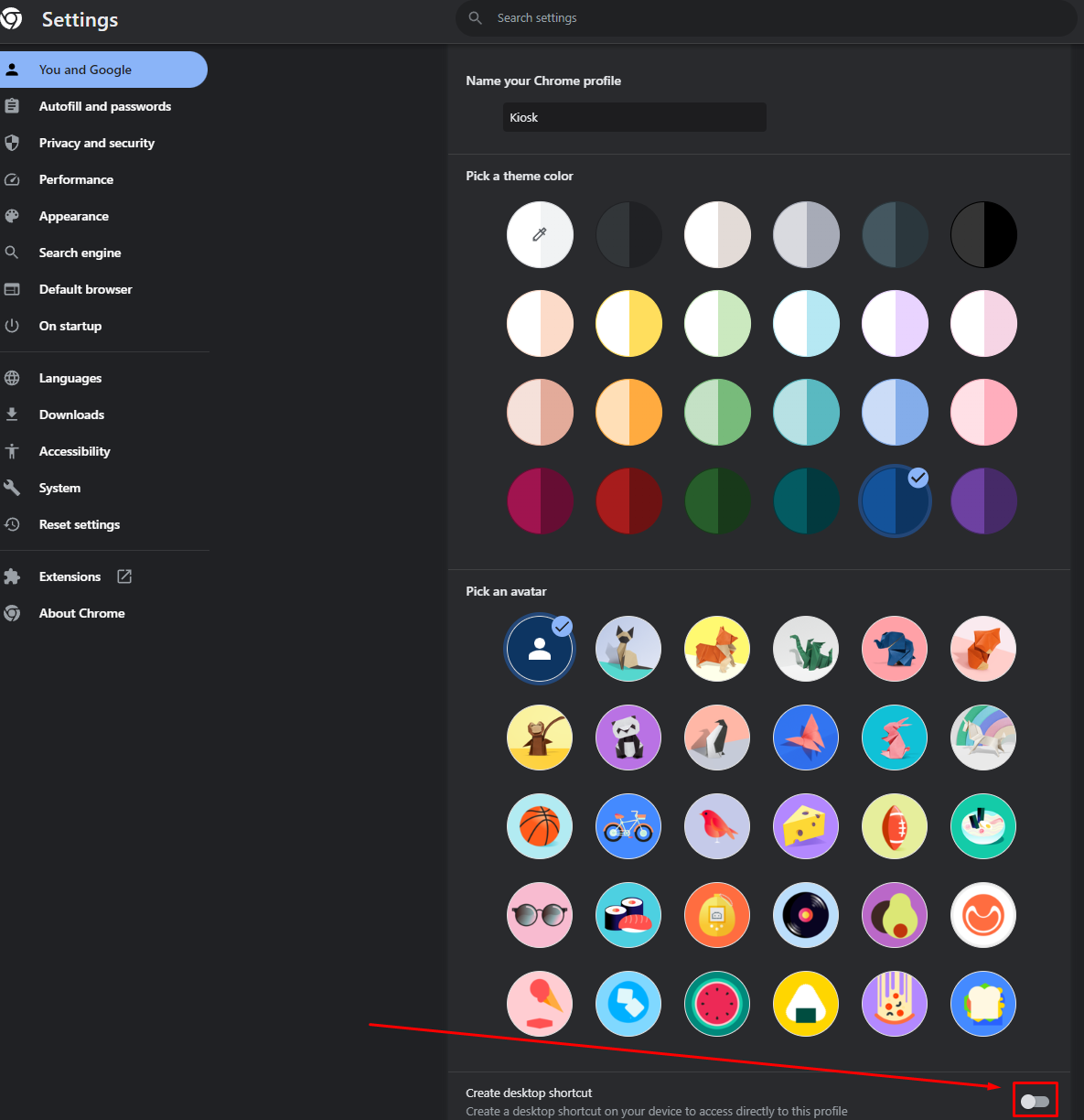Pick the origami butterfly avatar

click(x=807, y=738)
